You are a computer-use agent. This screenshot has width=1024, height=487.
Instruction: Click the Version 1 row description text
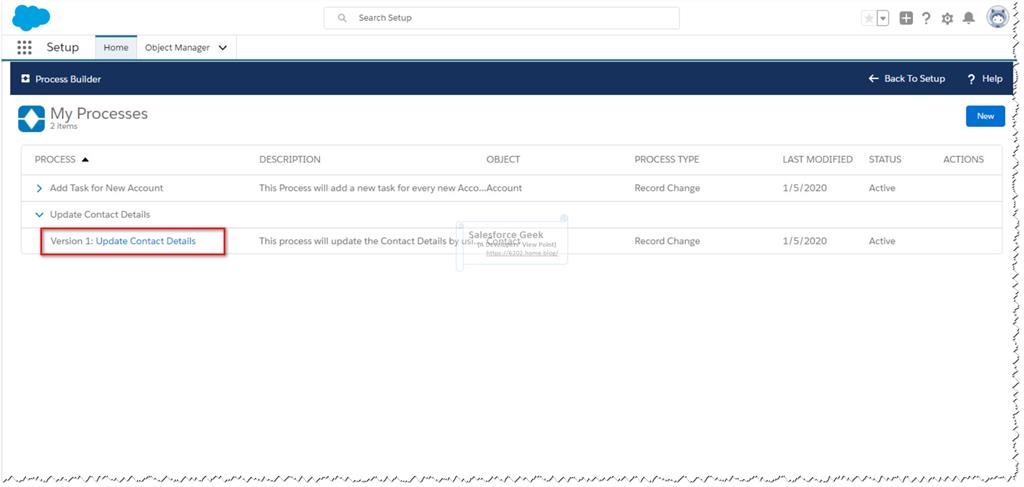(x=371, y=241)
